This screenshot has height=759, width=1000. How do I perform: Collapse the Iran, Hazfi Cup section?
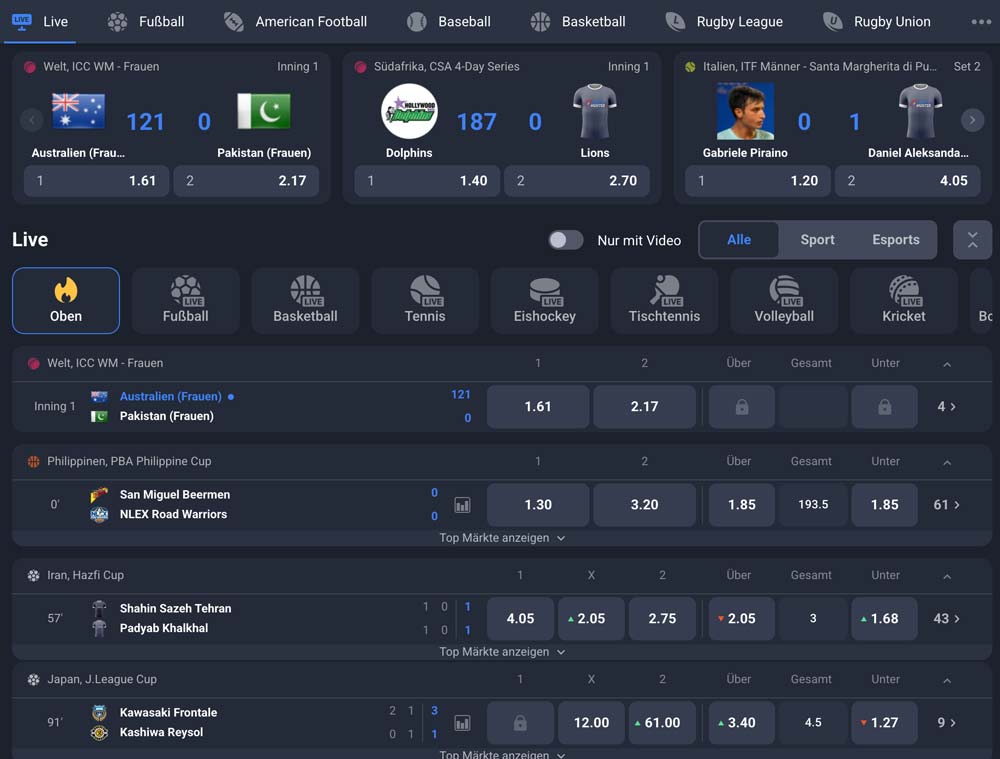point(946,576)
